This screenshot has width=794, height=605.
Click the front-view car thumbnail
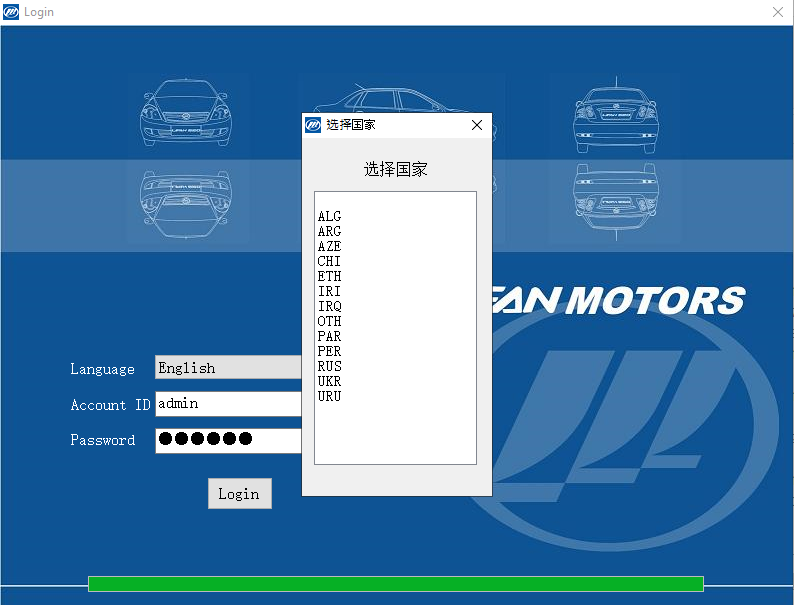[x=186, y=114]
